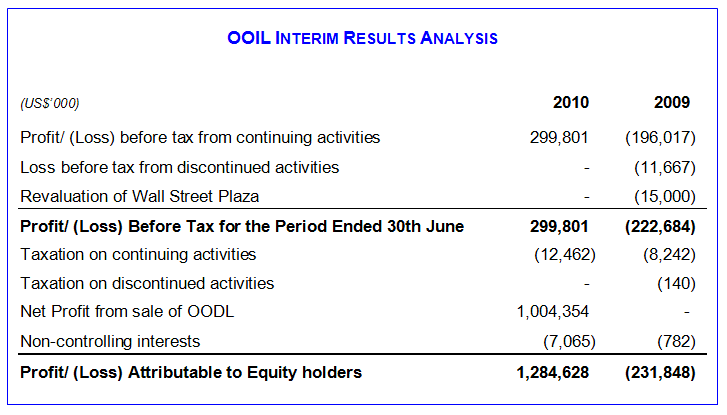The image size is (727, 415).
Task: Click the Profit/(Loss) Attributable to Equity holders label
Action: [191, 373]
